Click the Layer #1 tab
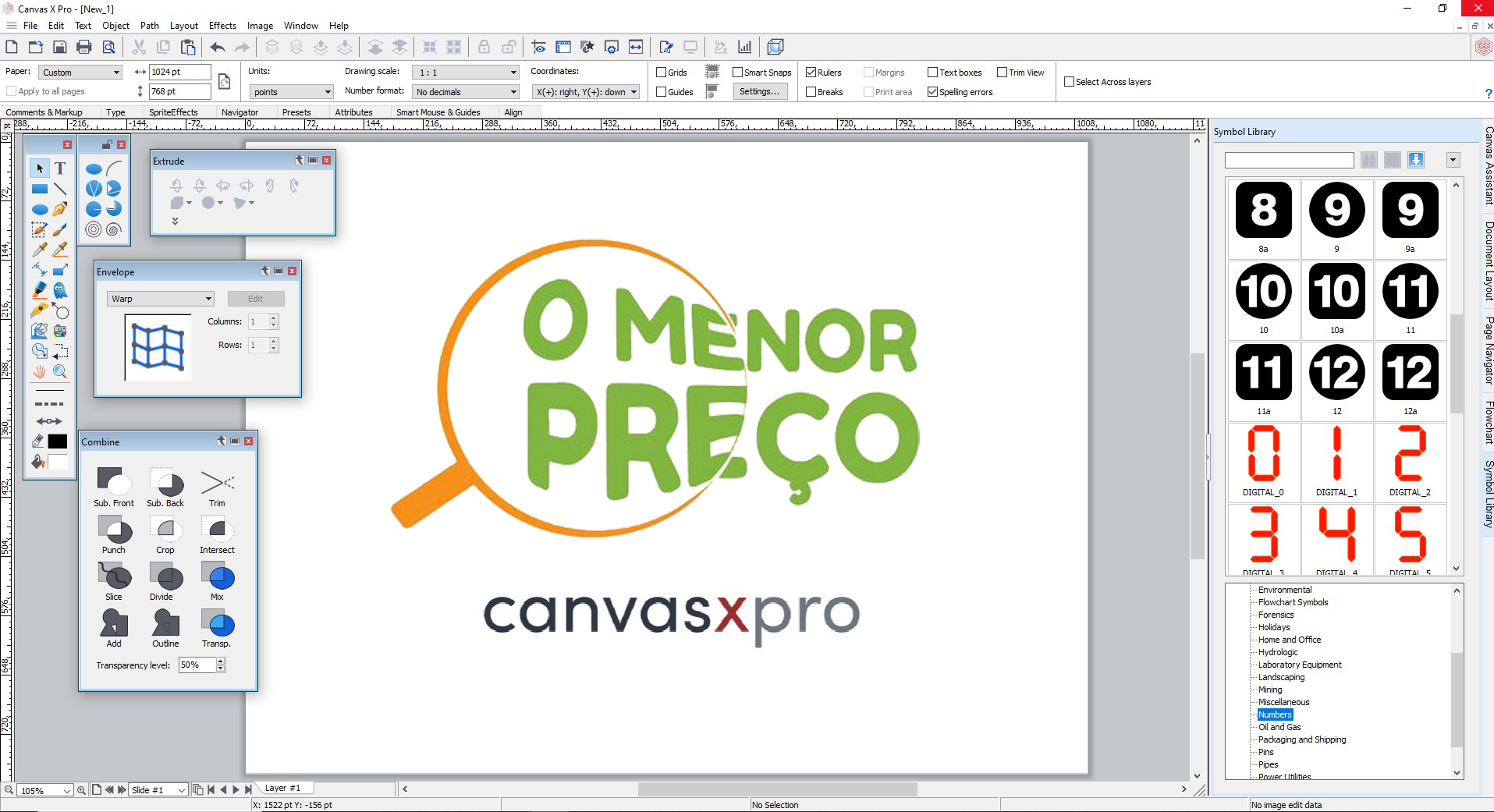The width and height of the screenshot is (1494, 812). (x=282, y=788)
